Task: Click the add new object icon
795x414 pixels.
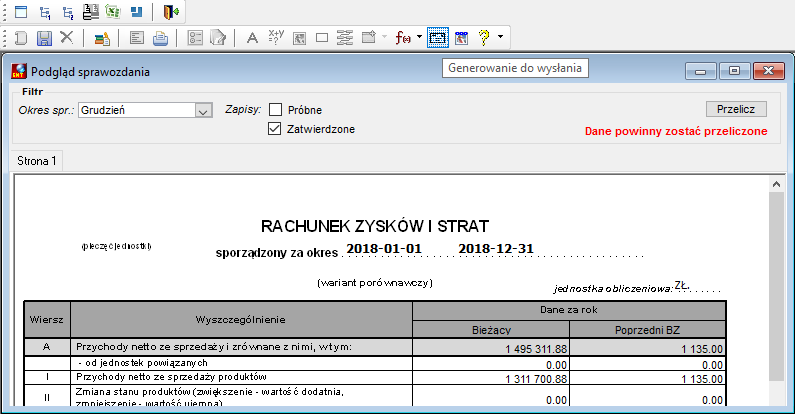Action: point(369,37)
